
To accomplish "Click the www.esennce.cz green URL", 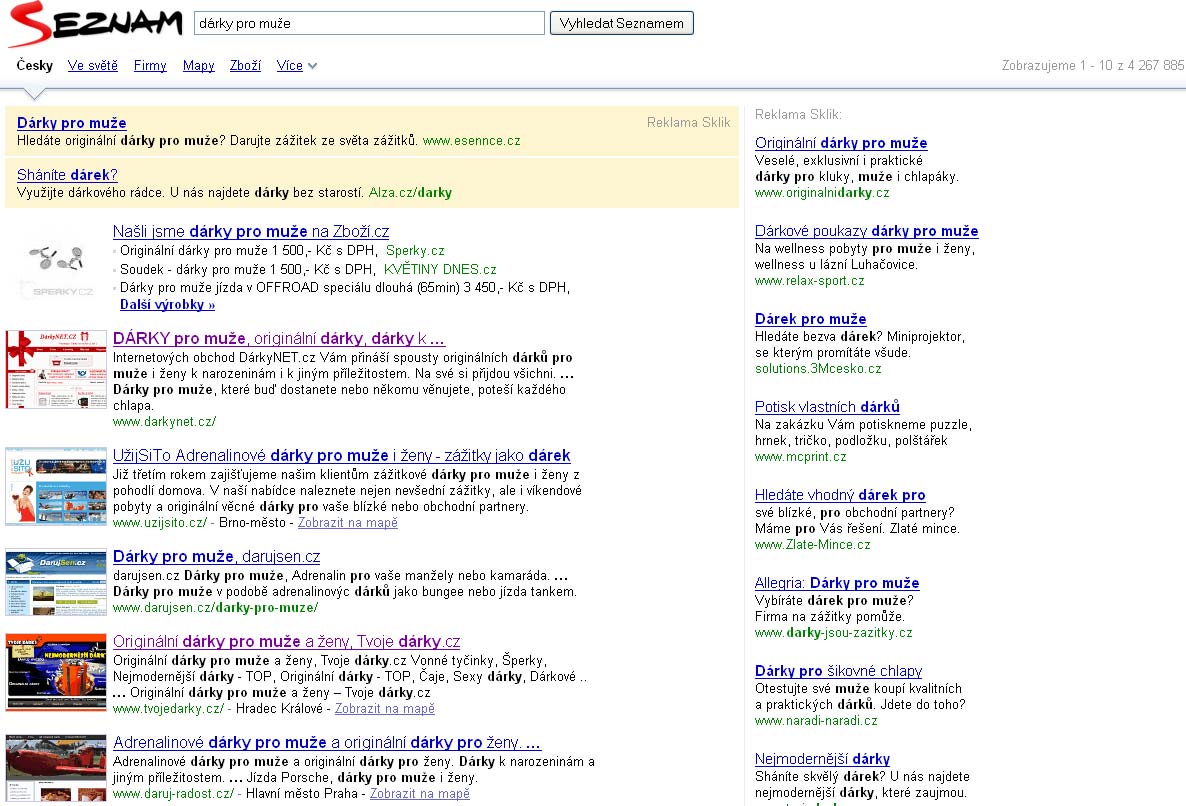I will pos(471,141).
